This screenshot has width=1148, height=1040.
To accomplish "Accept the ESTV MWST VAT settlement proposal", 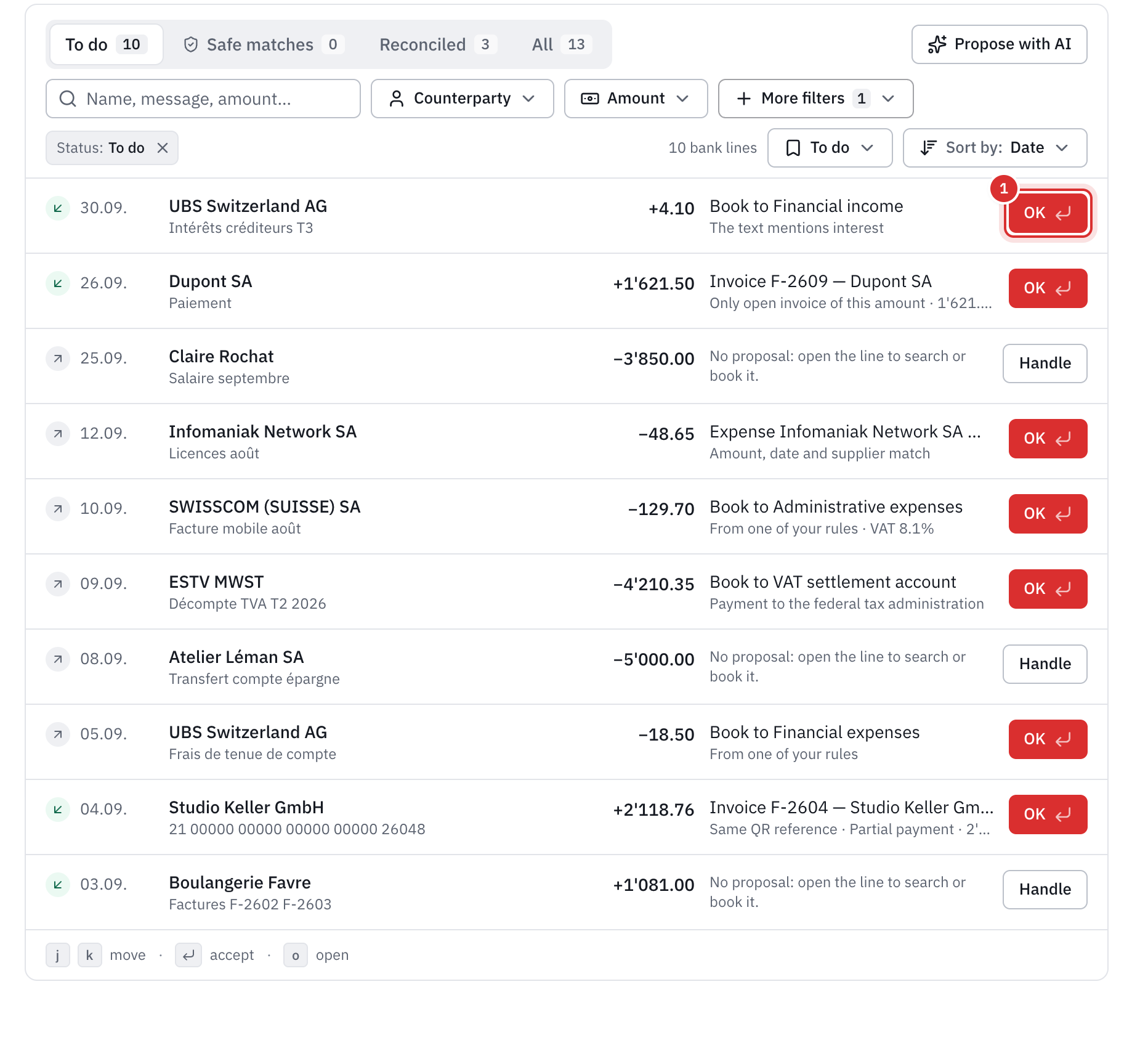I will [1048, 589].
